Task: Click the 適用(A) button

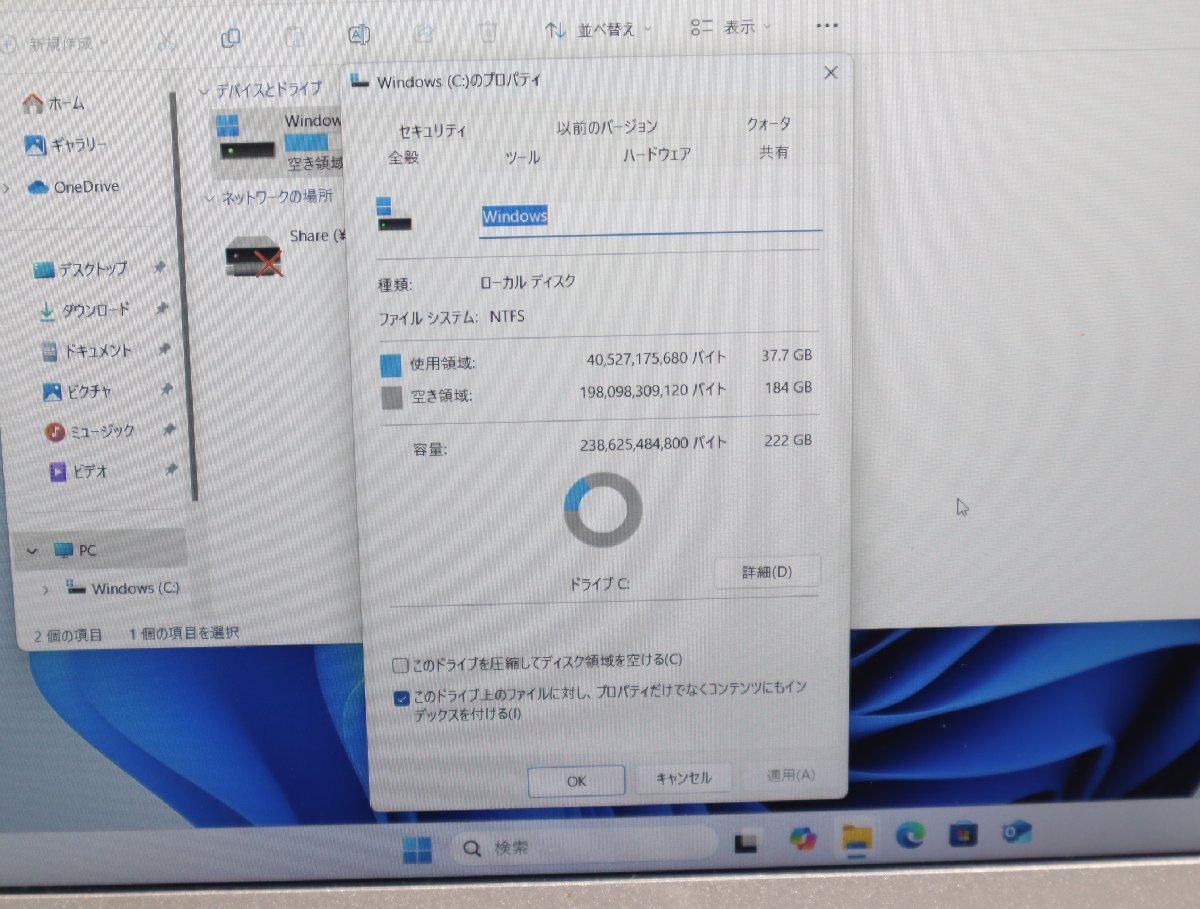Action: click(791, 775)
